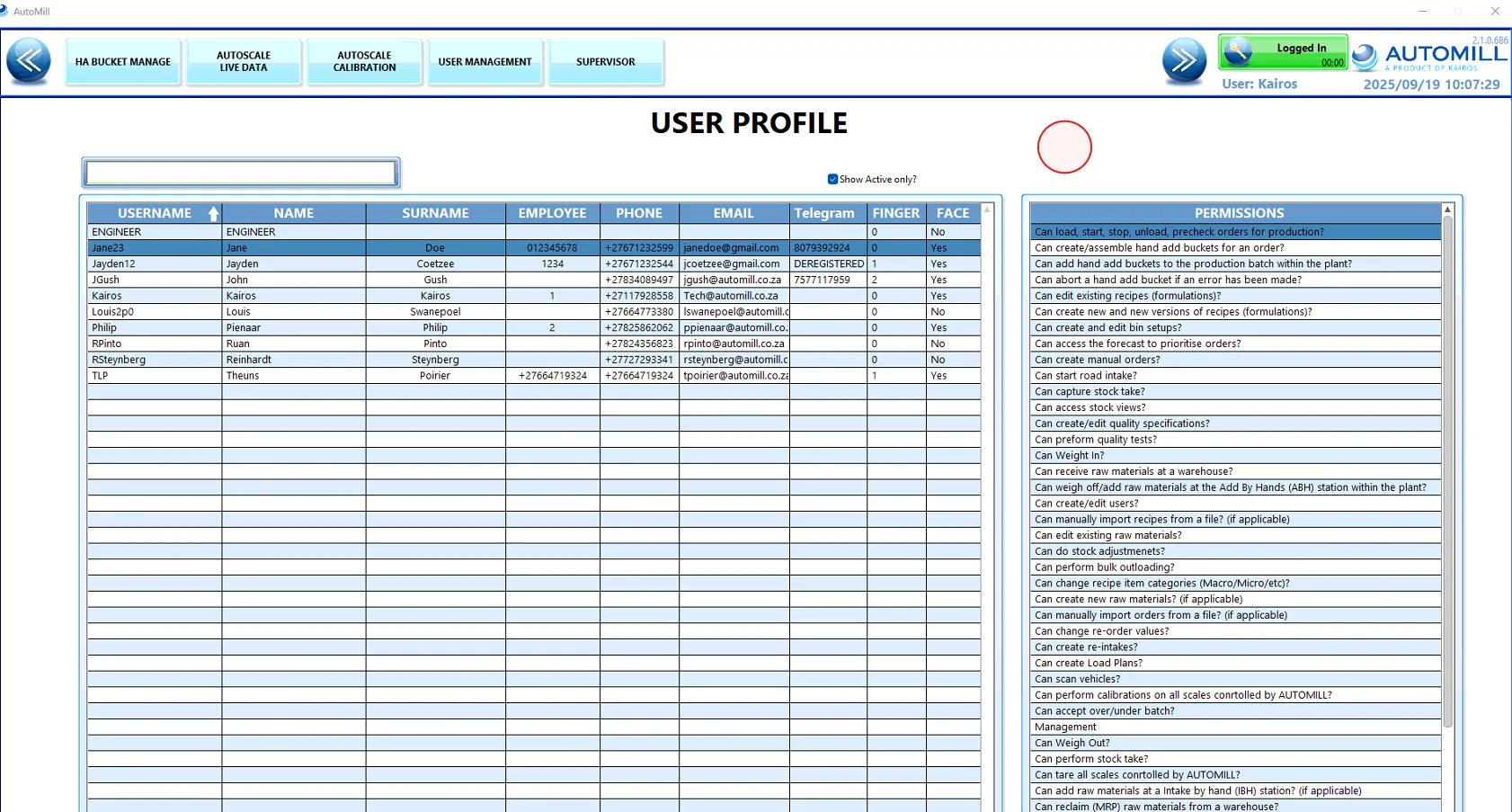Click employee number 012345678
Viewport: 1512px width, 812px height.
pos(552,248)
